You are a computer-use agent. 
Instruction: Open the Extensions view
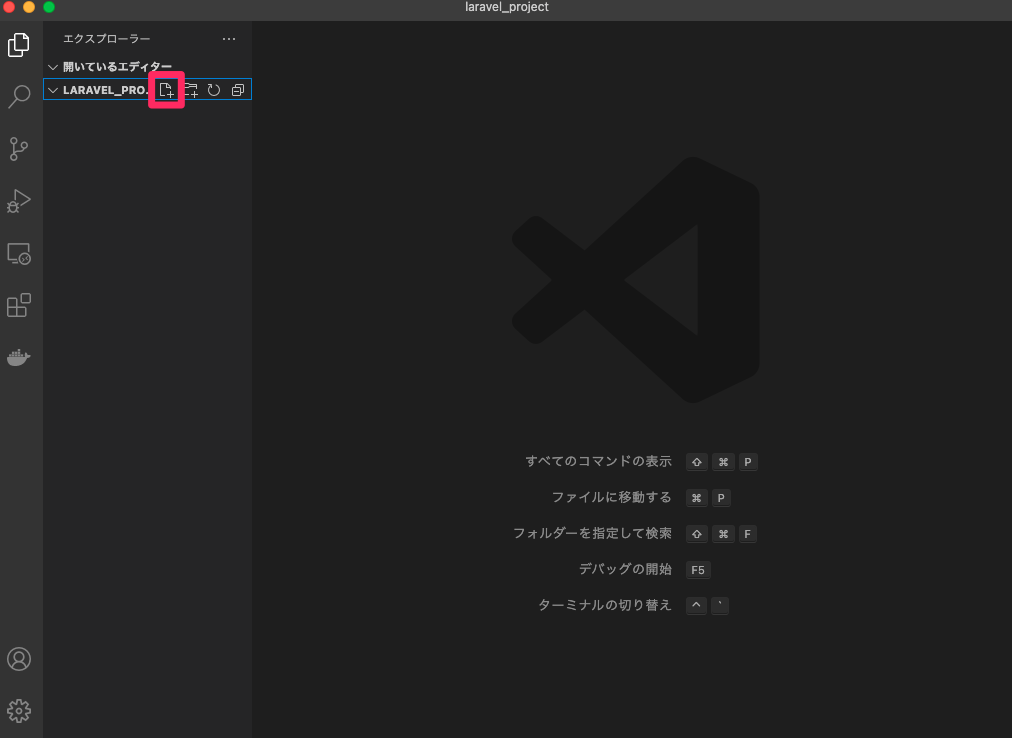coord(19,305)
